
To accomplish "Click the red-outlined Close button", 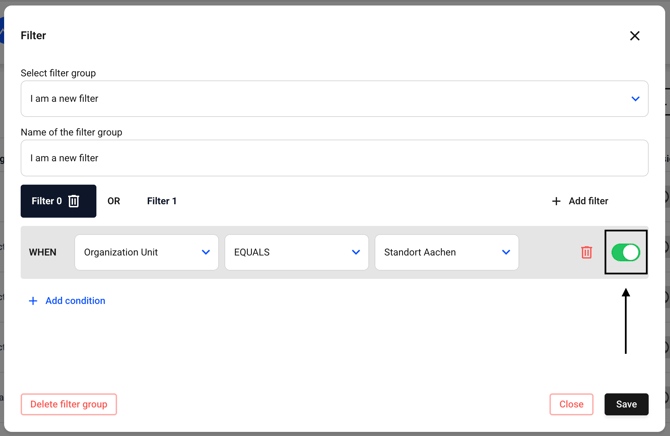I will (571, 404).
